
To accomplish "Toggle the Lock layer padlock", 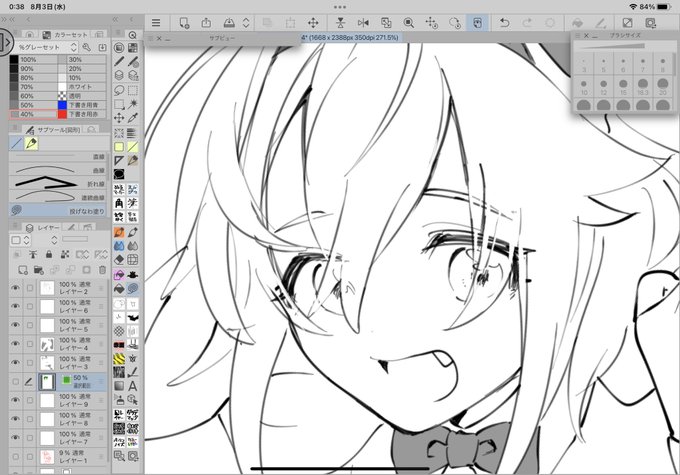I will click(49, 254).
